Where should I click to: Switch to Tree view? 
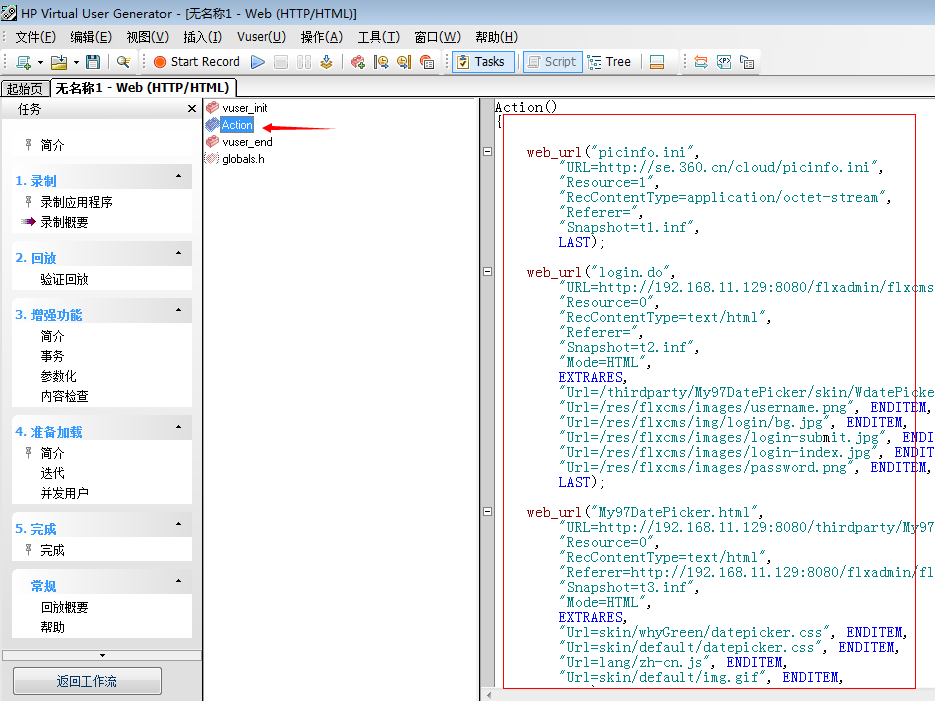[609, 62]
